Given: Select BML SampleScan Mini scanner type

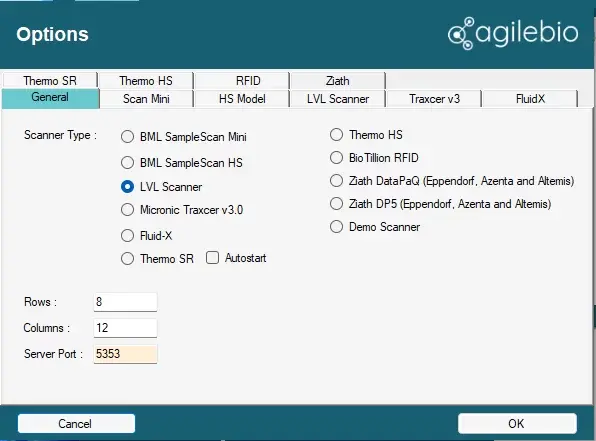Looking at the screenshot, I should coord(127,137).
